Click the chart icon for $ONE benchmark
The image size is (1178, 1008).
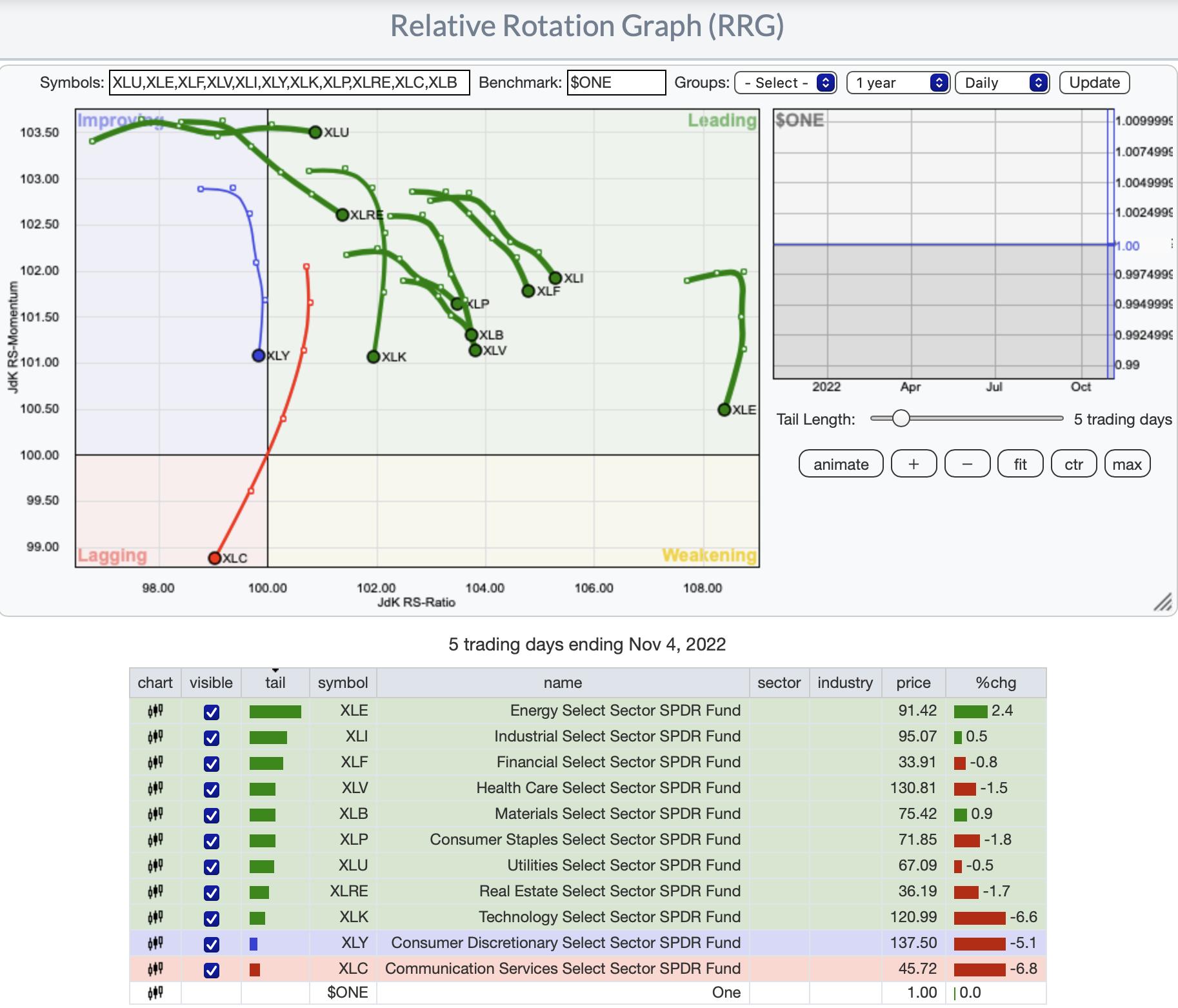(x=155, y=993)
